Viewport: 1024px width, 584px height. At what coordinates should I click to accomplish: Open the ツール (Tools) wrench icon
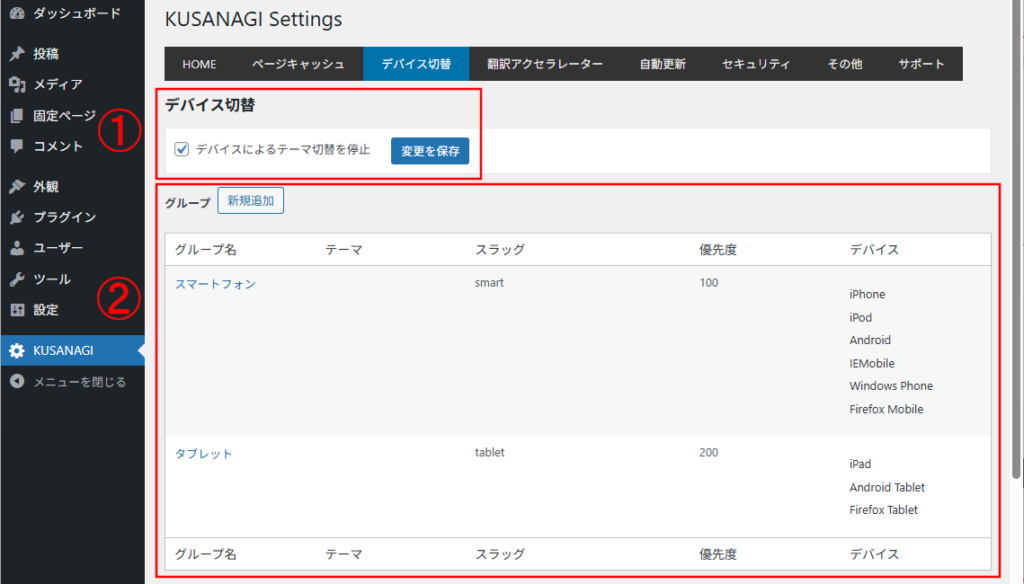(18, 280)
